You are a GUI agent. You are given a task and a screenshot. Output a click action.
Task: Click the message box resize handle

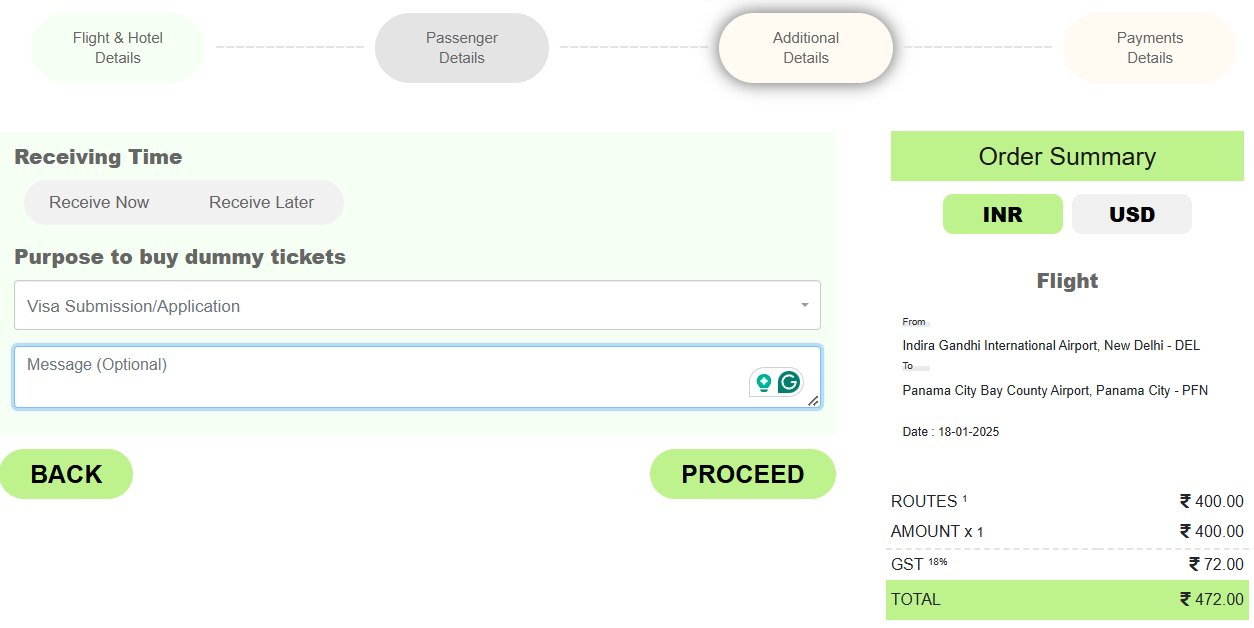coord(813,401)
